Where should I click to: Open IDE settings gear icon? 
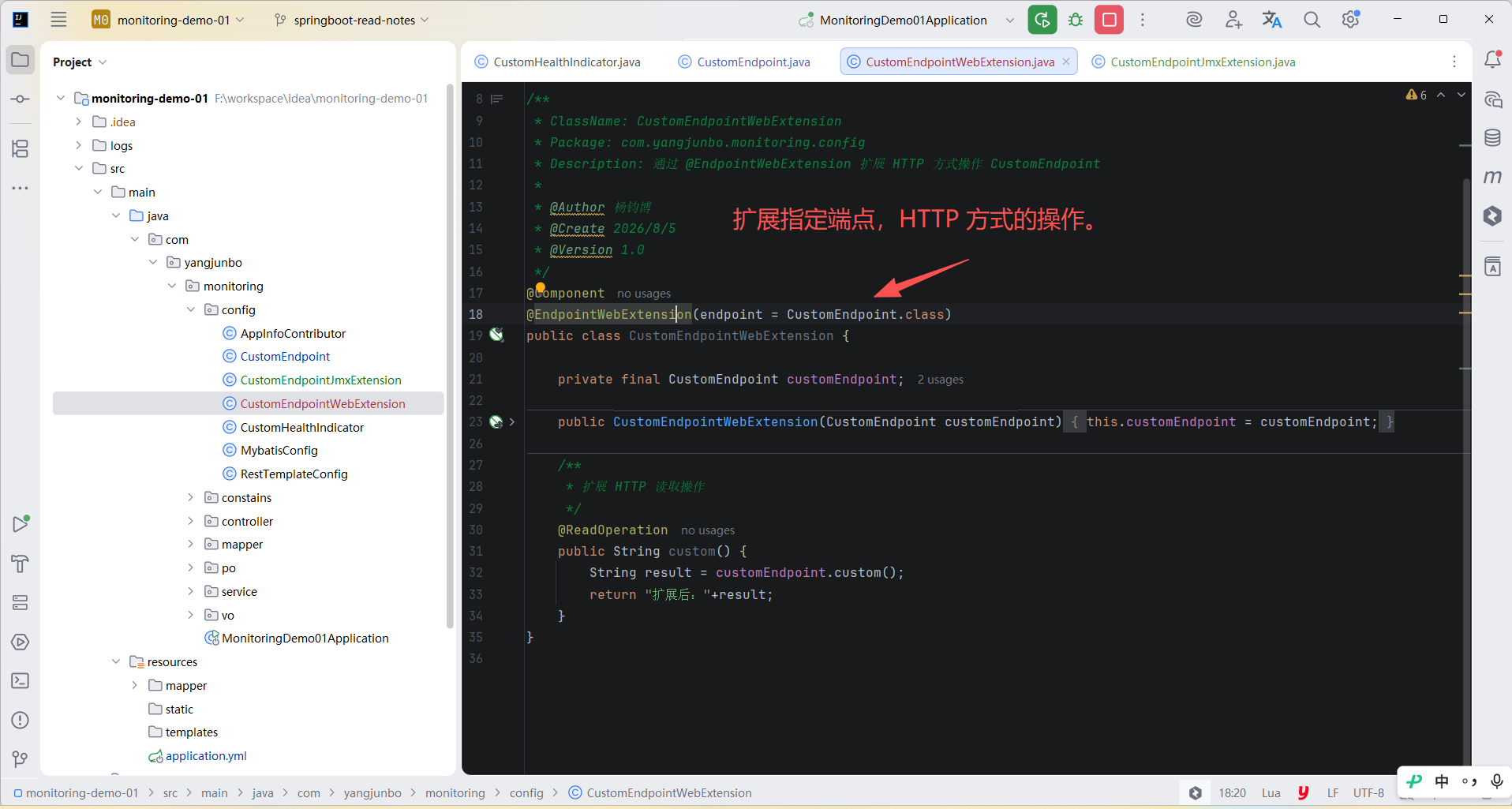coord(1350,20)
